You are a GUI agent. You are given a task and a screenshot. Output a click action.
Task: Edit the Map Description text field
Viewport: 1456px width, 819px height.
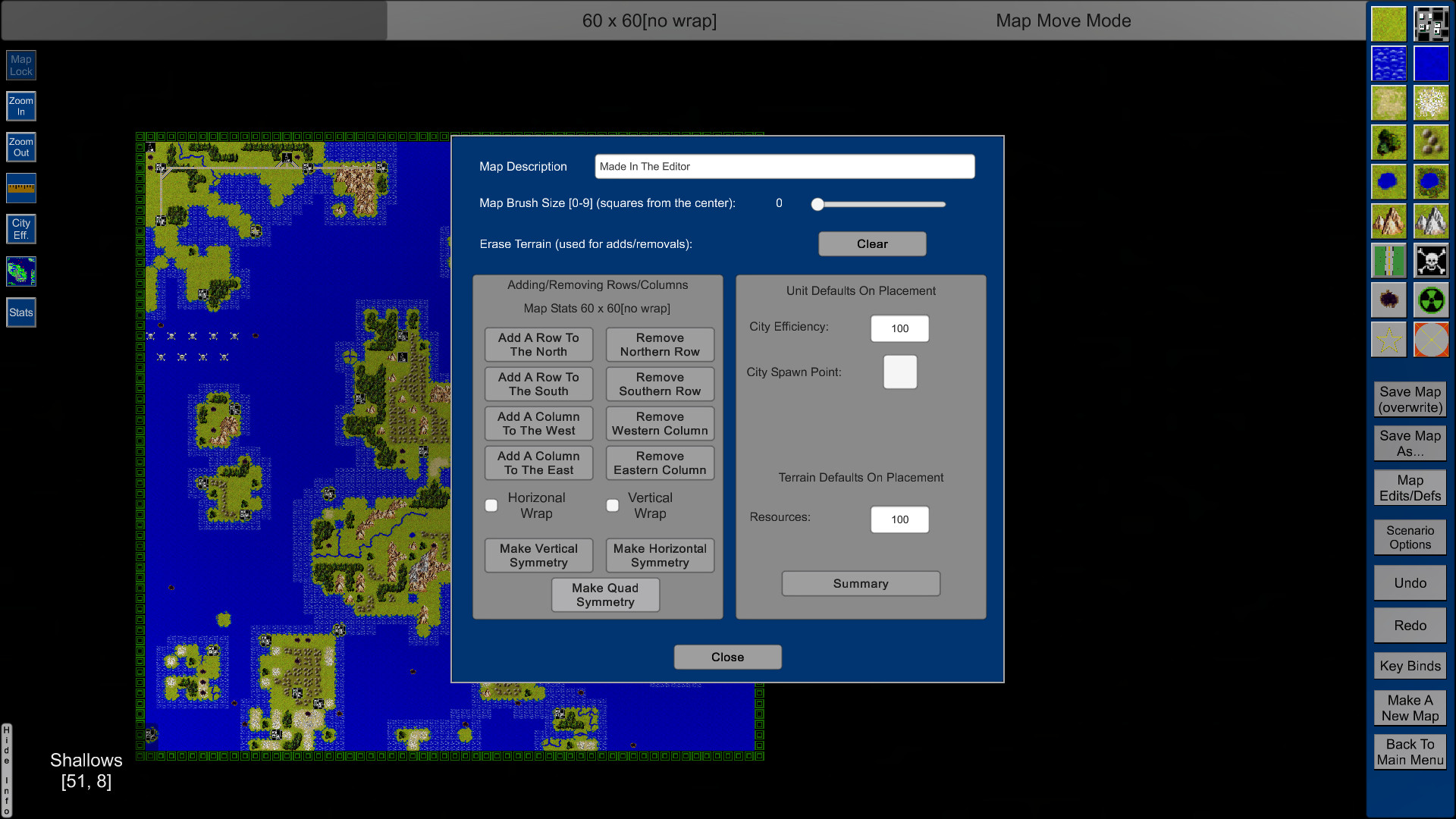[785, 166]
